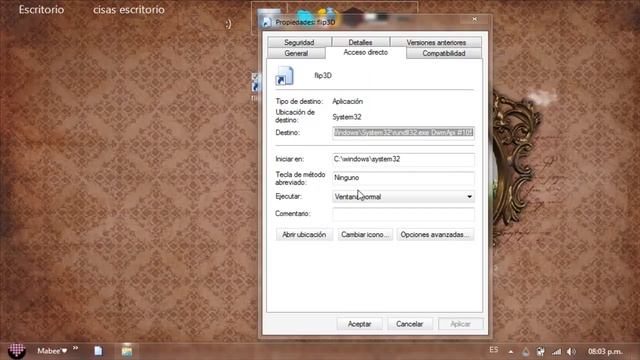
Task: Open the volume speaker tray icon
Action: [x=571, y=351]
